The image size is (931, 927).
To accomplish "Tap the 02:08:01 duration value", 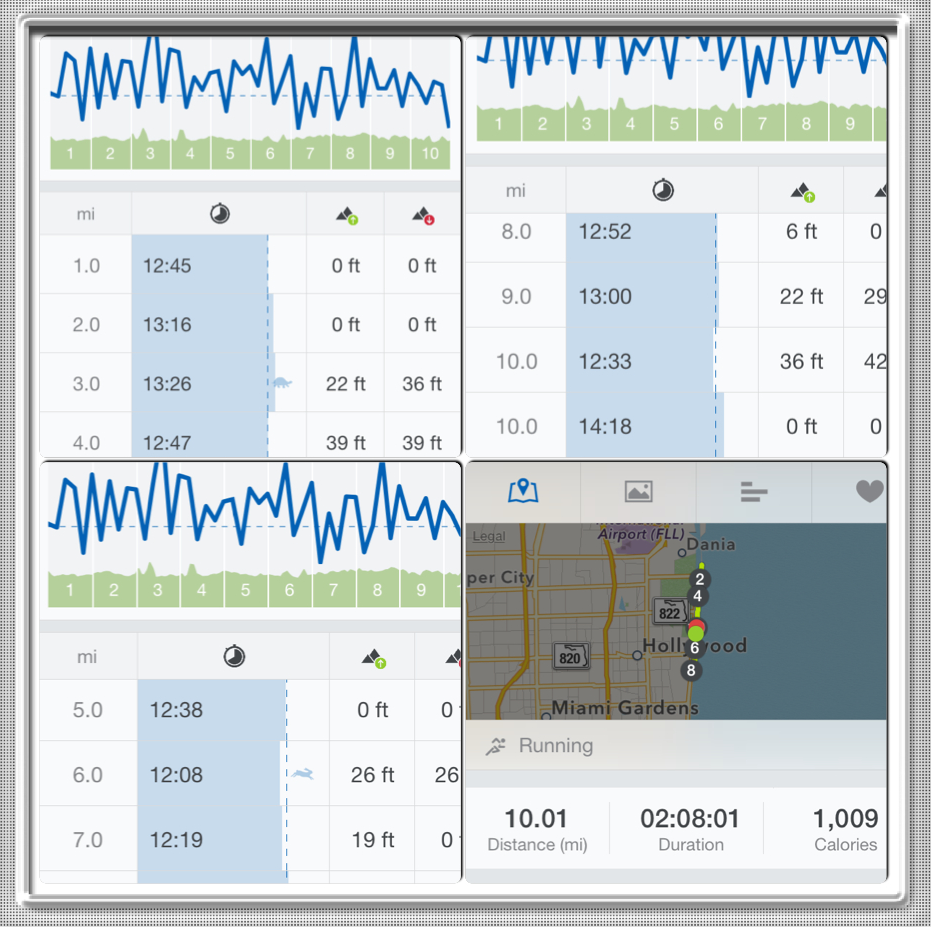I will 689,818.
